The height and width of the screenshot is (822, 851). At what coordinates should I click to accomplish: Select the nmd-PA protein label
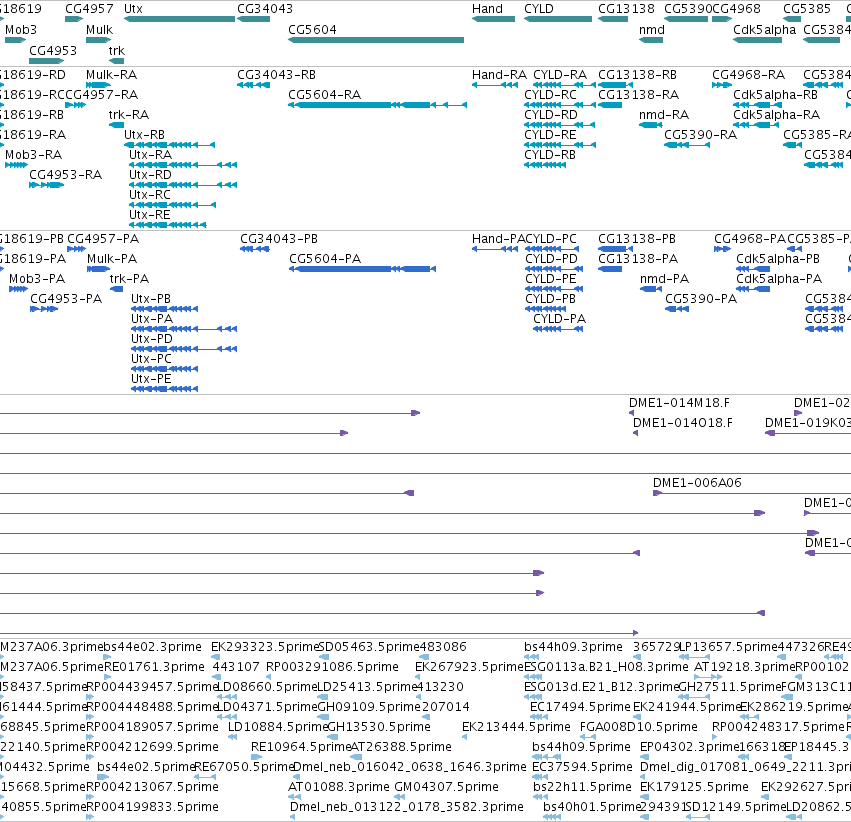[x=664, y=279]
